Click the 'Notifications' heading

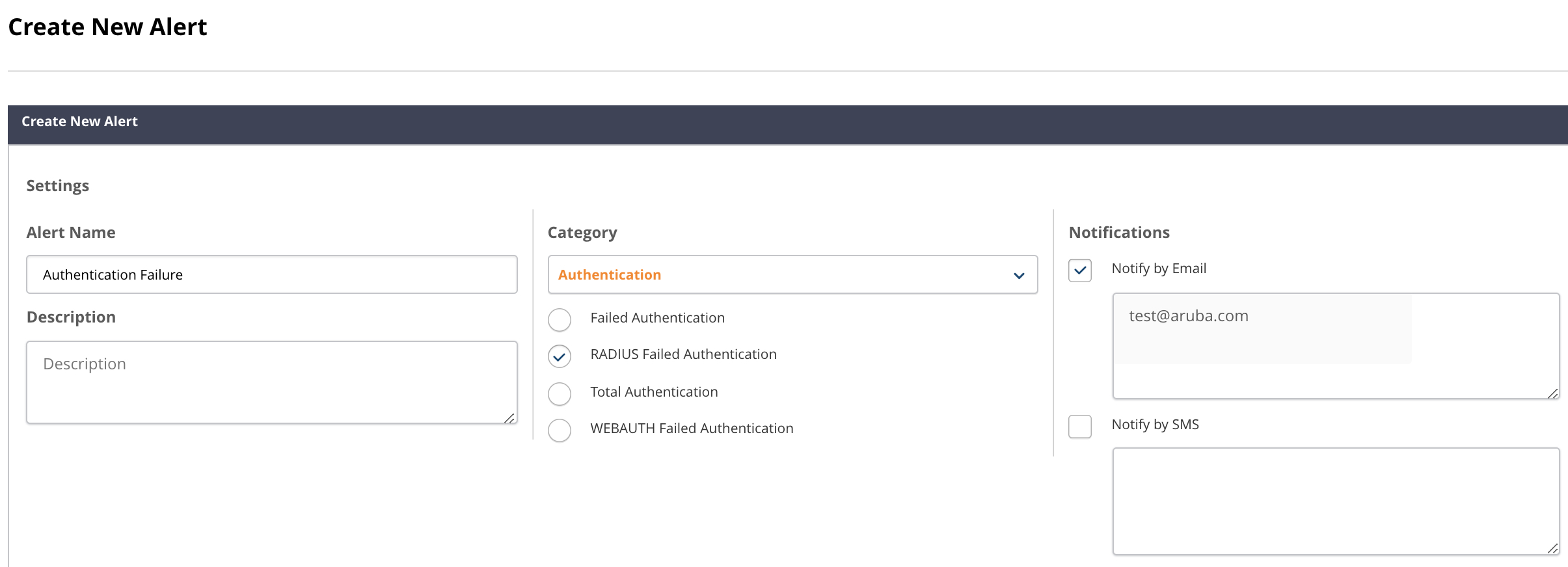click(x=1119, y=232)
